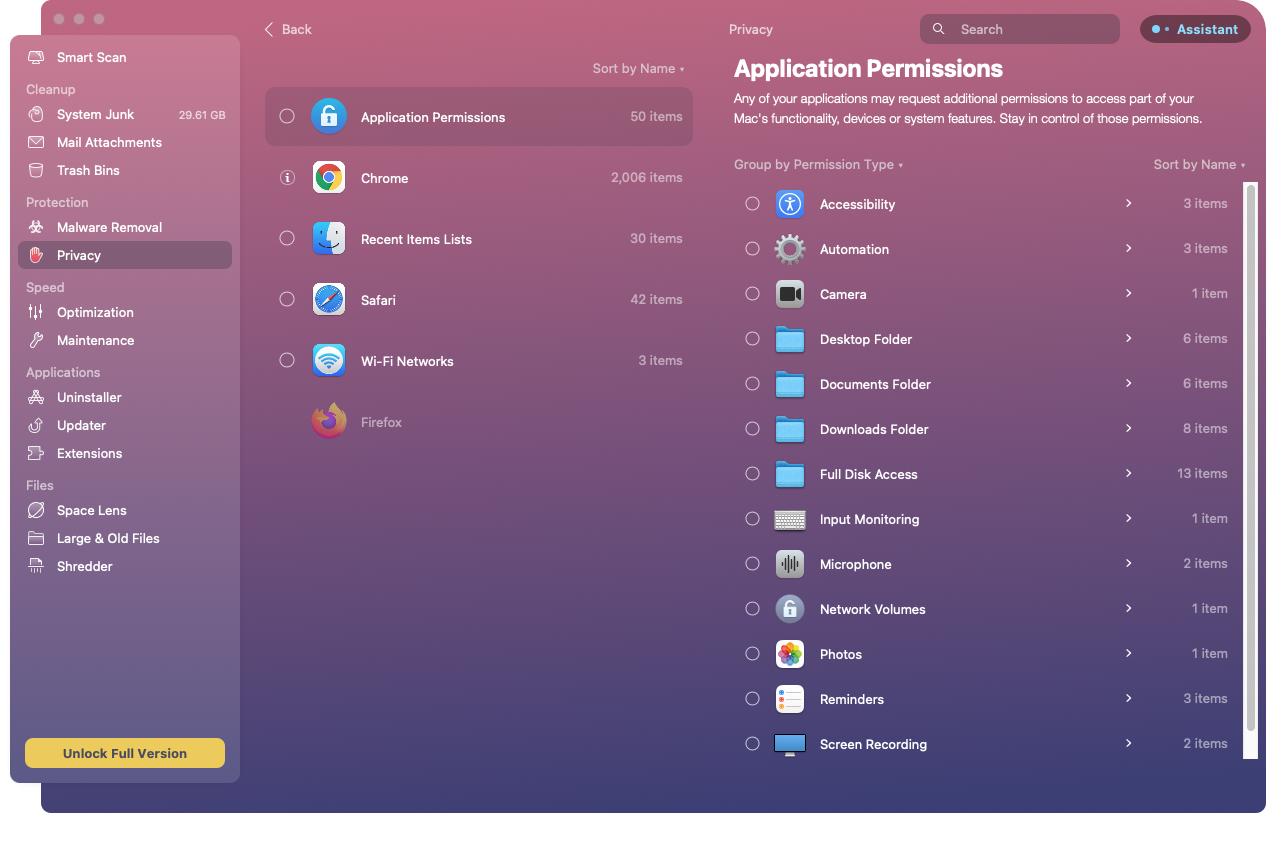Expand the Automation row chevron
The height and width of the screenshot is (857, 1266).
(x=1128, y=248)
